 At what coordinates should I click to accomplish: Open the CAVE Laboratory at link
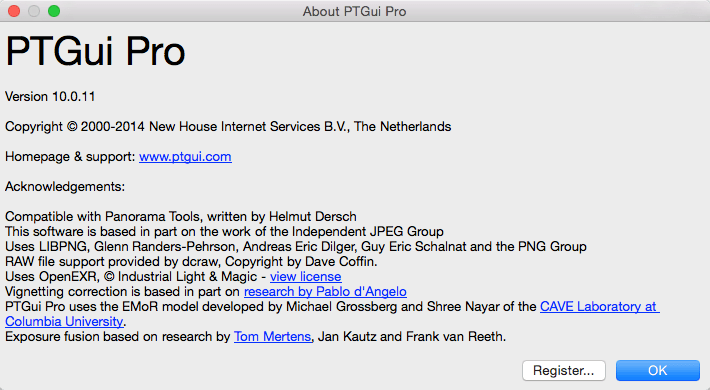click(600, 307)
